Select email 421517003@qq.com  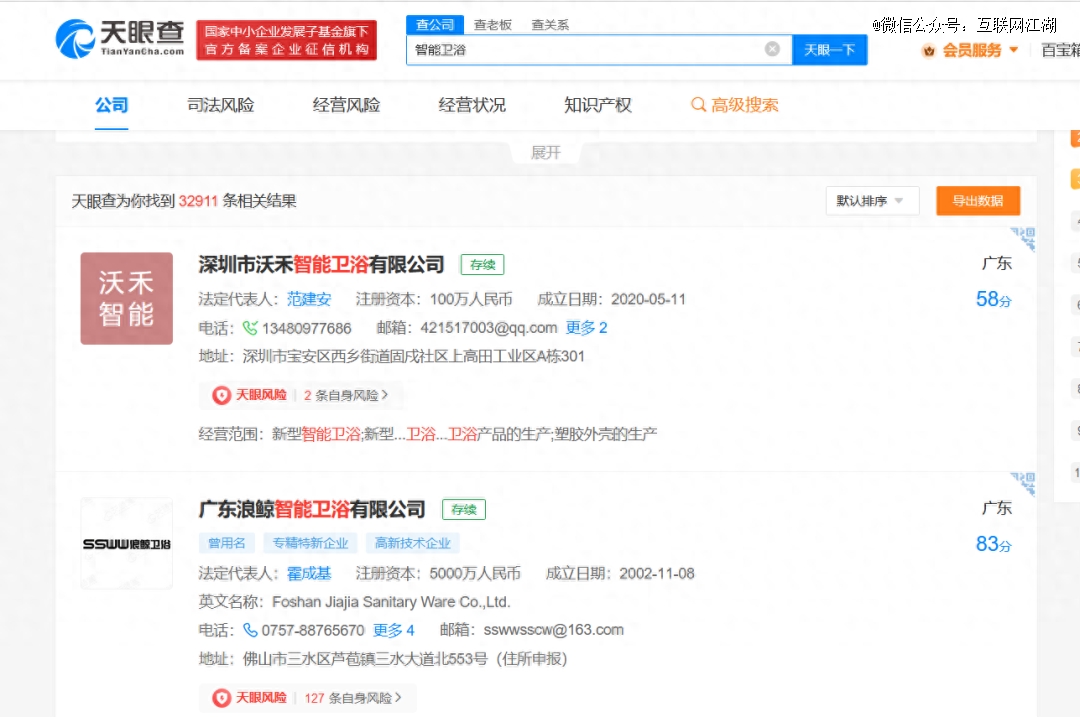[x=488, y=328]
